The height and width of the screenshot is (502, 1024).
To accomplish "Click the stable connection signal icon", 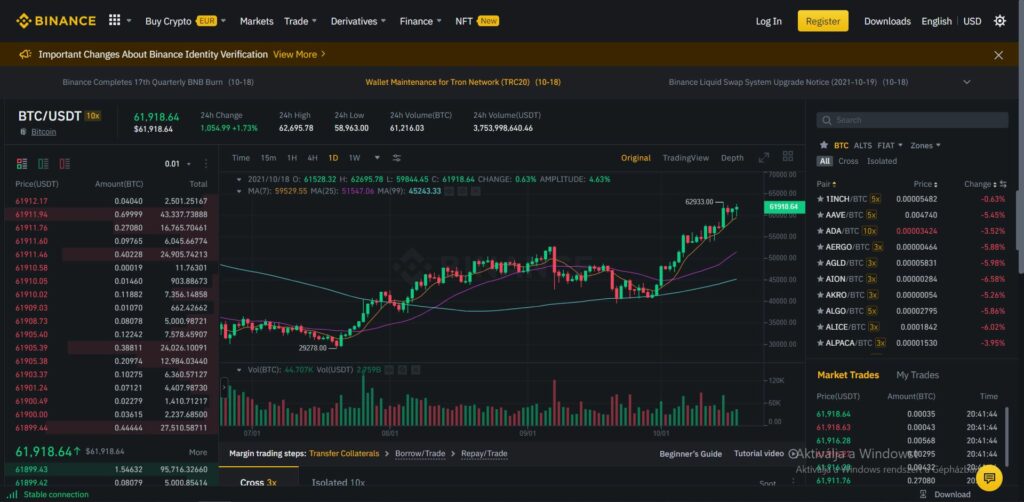I will (x=12, y=494).
